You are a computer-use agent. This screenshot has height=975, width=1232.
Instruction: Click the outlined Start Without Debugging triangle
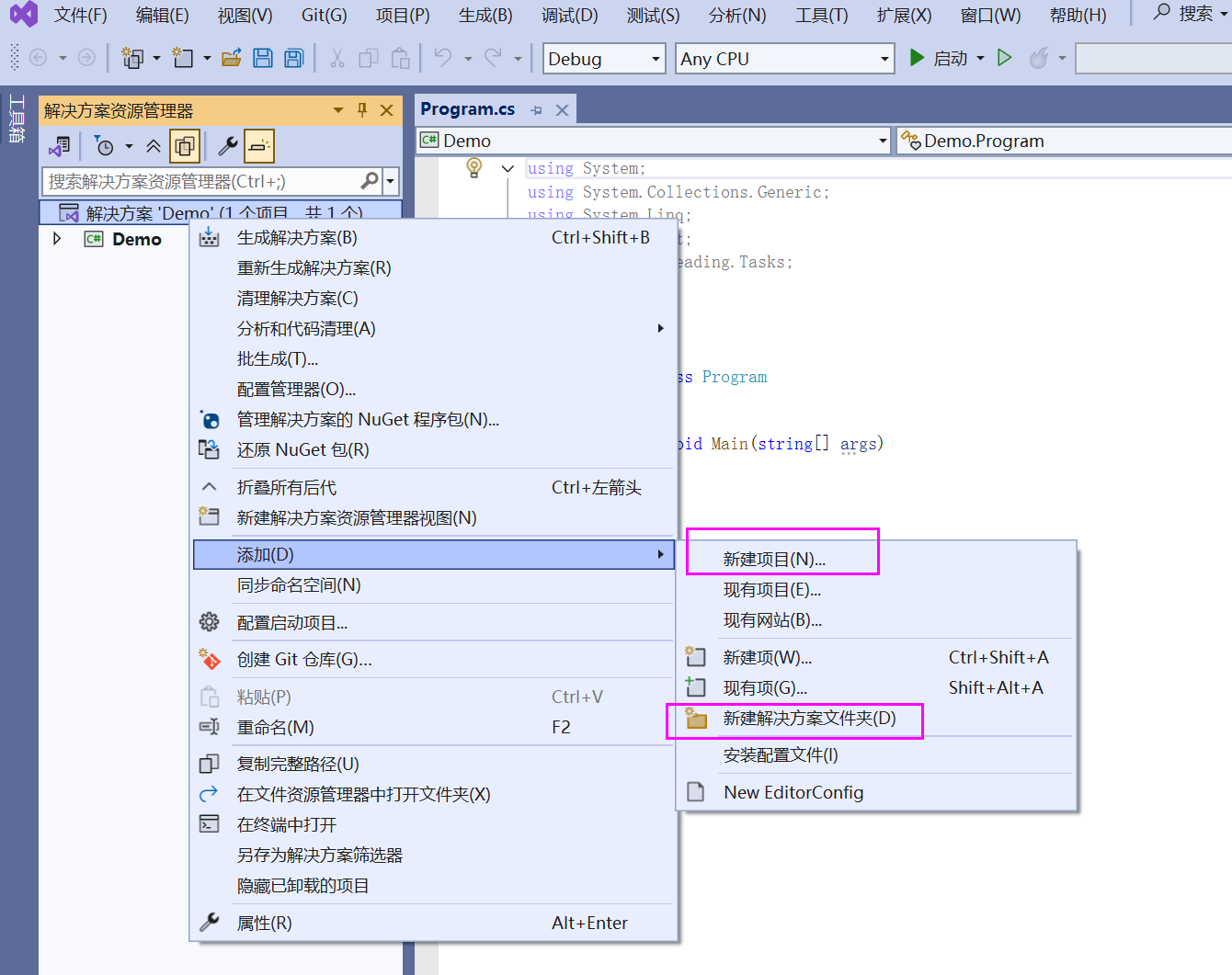pos(1005,58)
